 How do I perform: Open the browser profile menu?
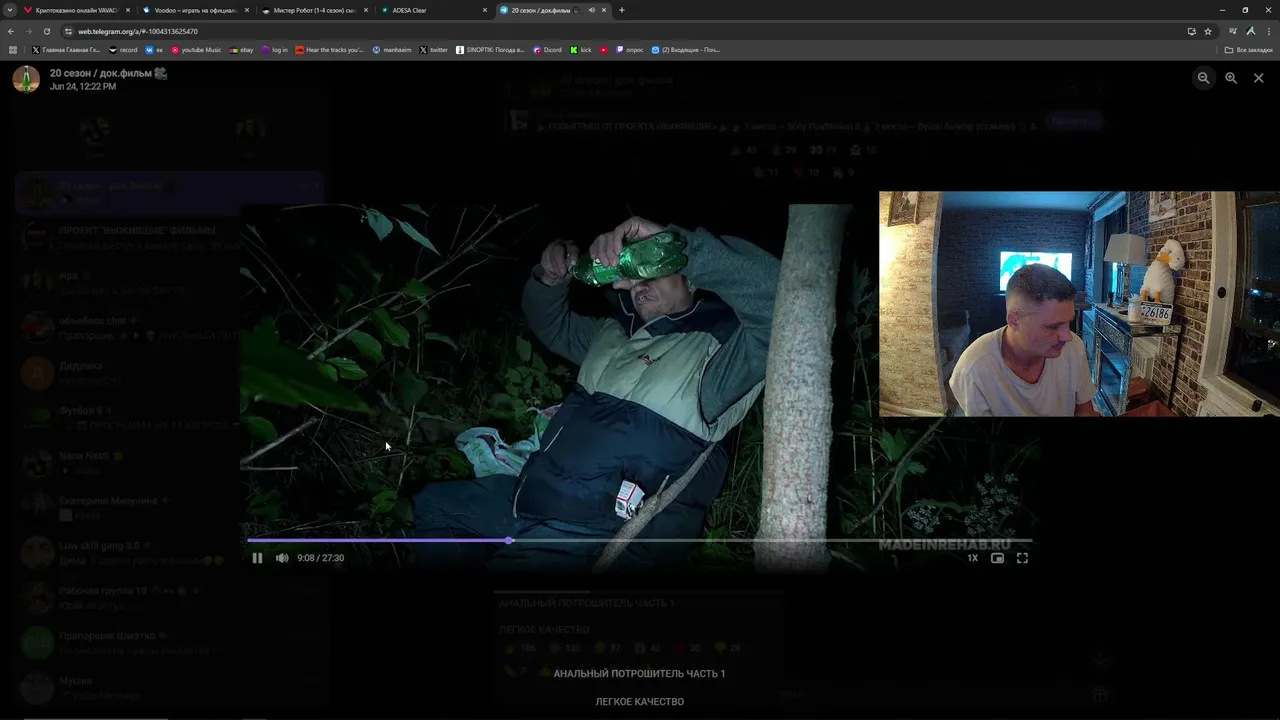(x=1251, y=31)
